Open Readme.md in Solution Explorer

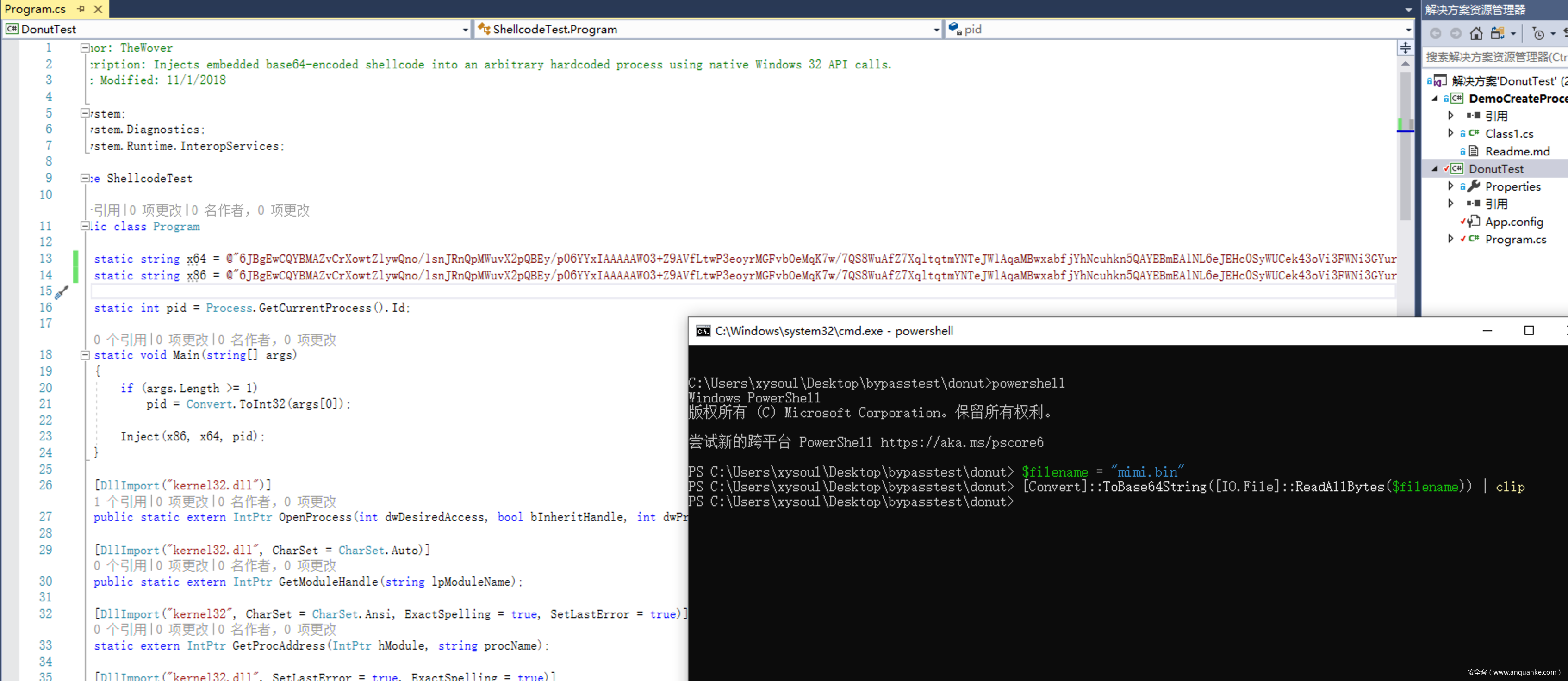pos(1517,151)
